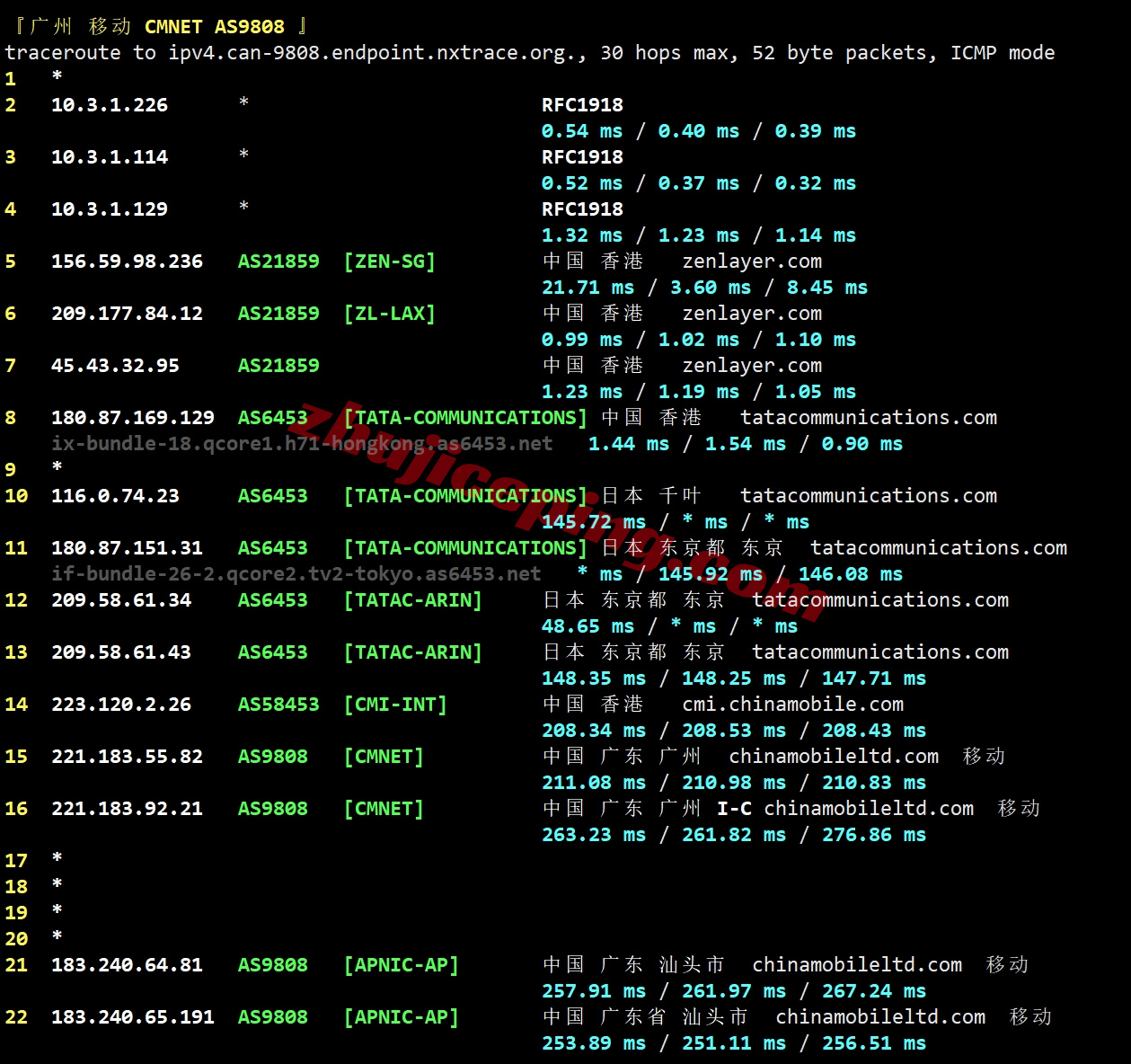Select IP address 10.3.1.114
The image size is (1131, 1064).
[110, 157]
